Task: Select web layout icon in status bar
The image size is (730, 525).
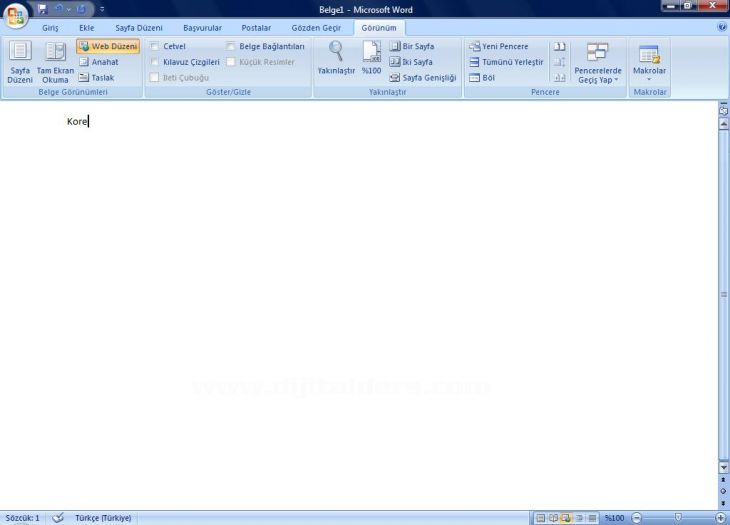Action: [566, 518]
